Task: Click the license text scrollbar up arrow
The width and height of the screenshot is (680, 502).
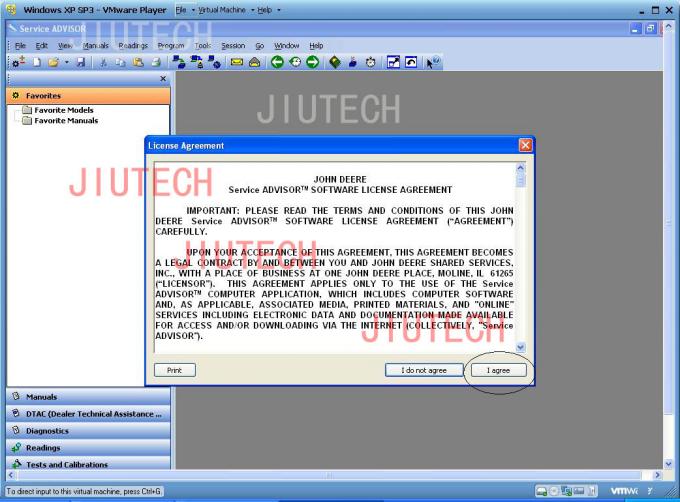Action: 520,168
